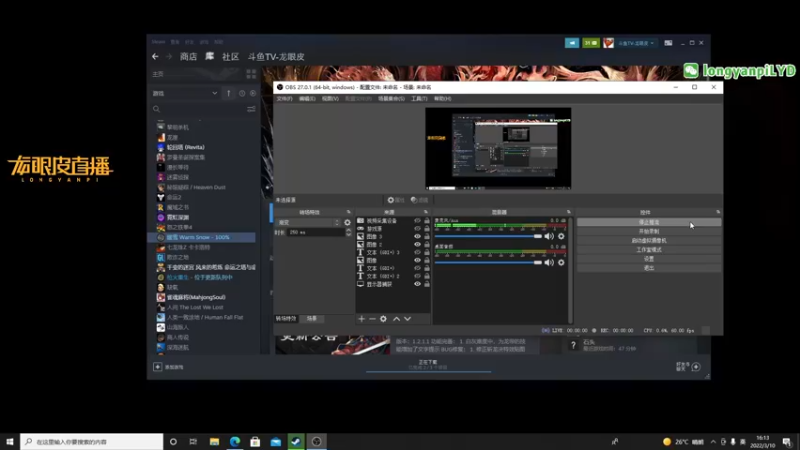Toggle Steam sort-by-recent clock icon
Screen dimensions: 800x450
[242, 93]
